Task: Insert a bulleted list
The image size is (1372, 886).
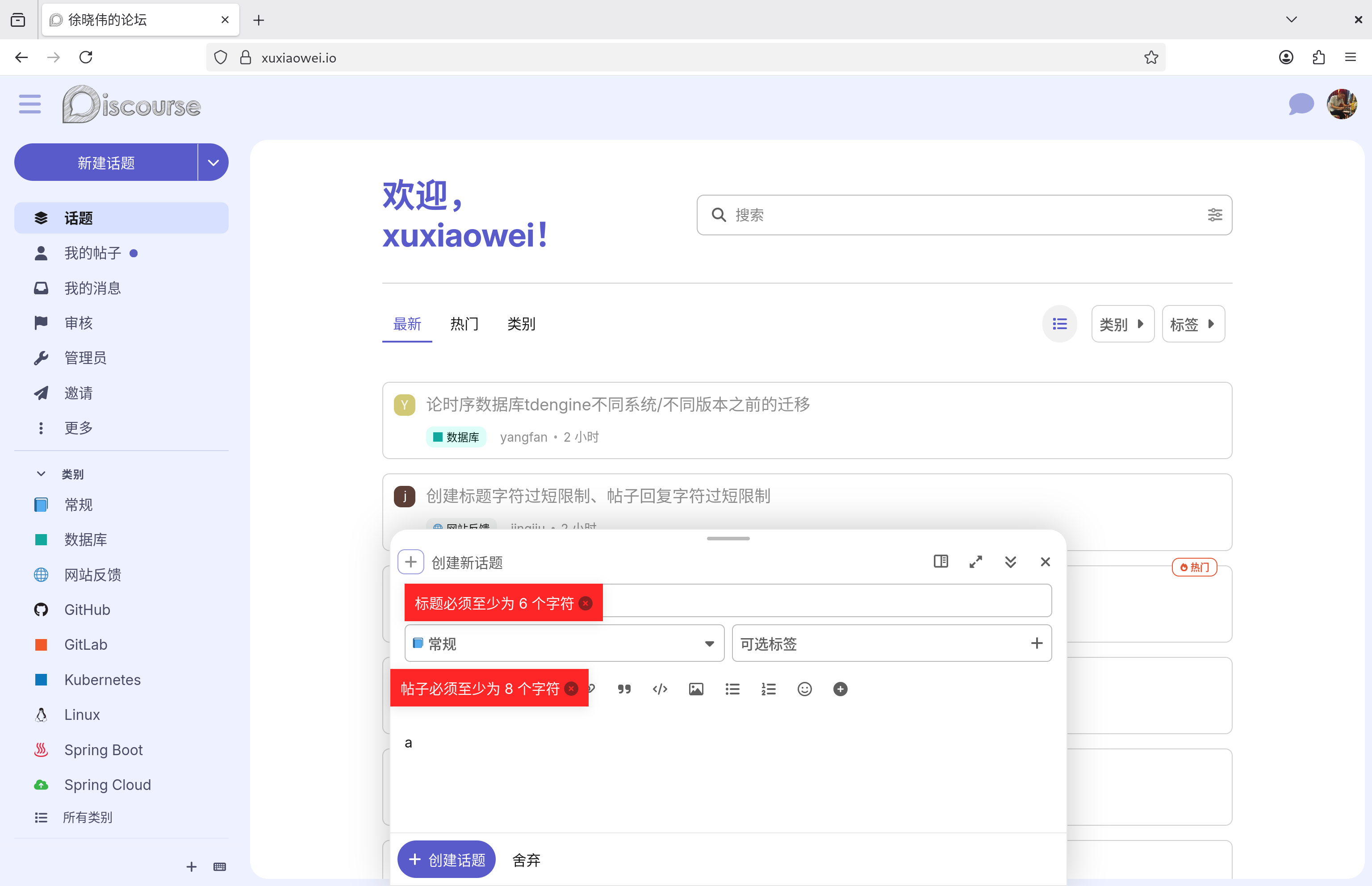Action: click(732, 689)
